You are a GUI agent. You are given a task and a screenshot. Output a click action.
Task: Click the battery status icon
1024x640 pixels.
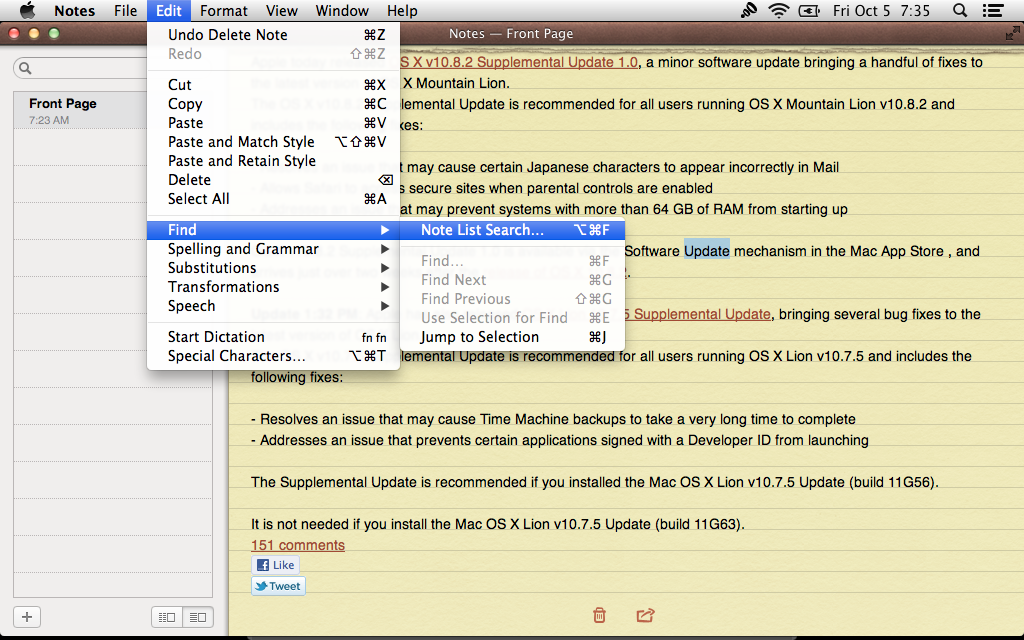coord(809,10)
